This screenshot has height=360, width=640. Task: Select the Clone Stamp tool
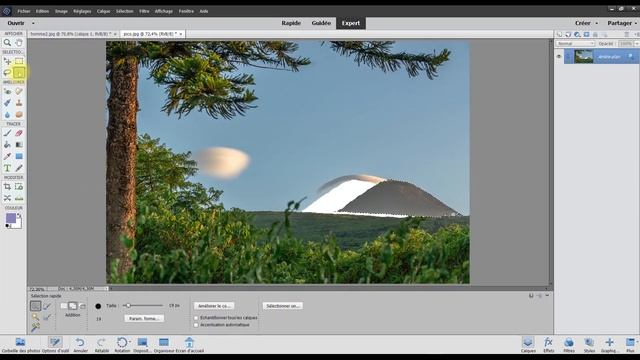(19, 103)
